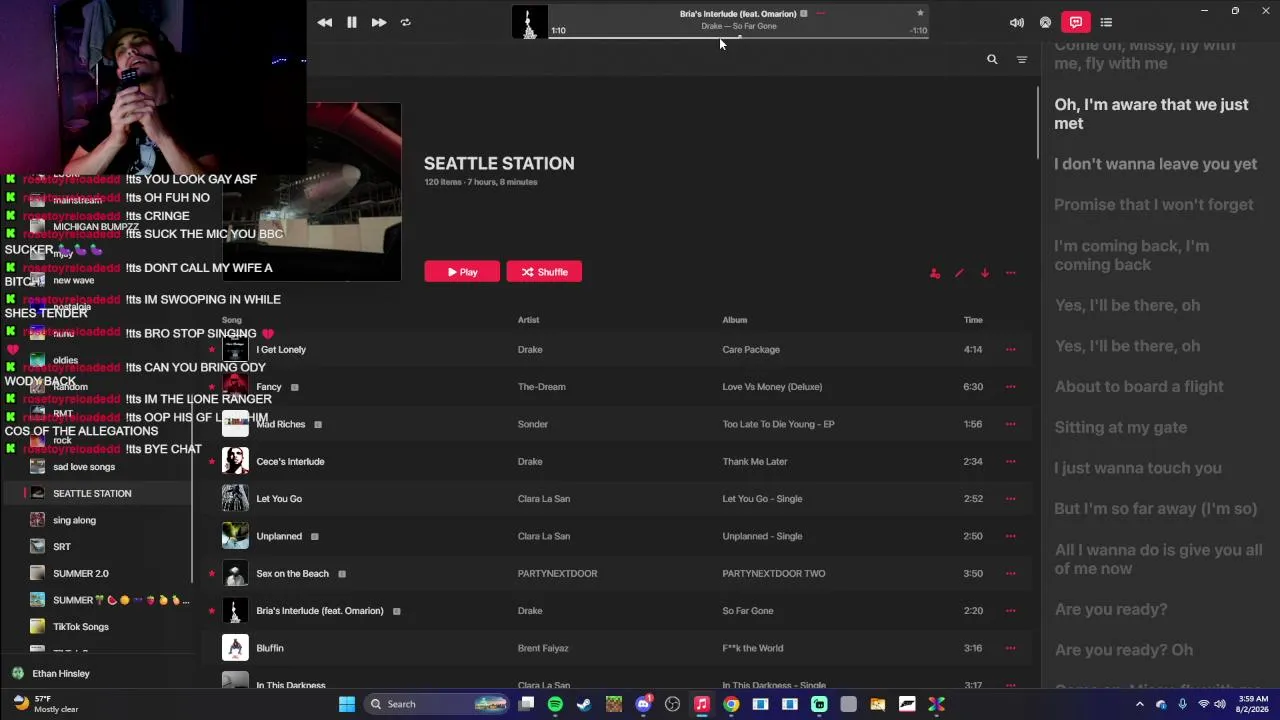This screenshot has width=1280, height=720.
Task: Open Discord from the taskbar
Action: [643, 704]
